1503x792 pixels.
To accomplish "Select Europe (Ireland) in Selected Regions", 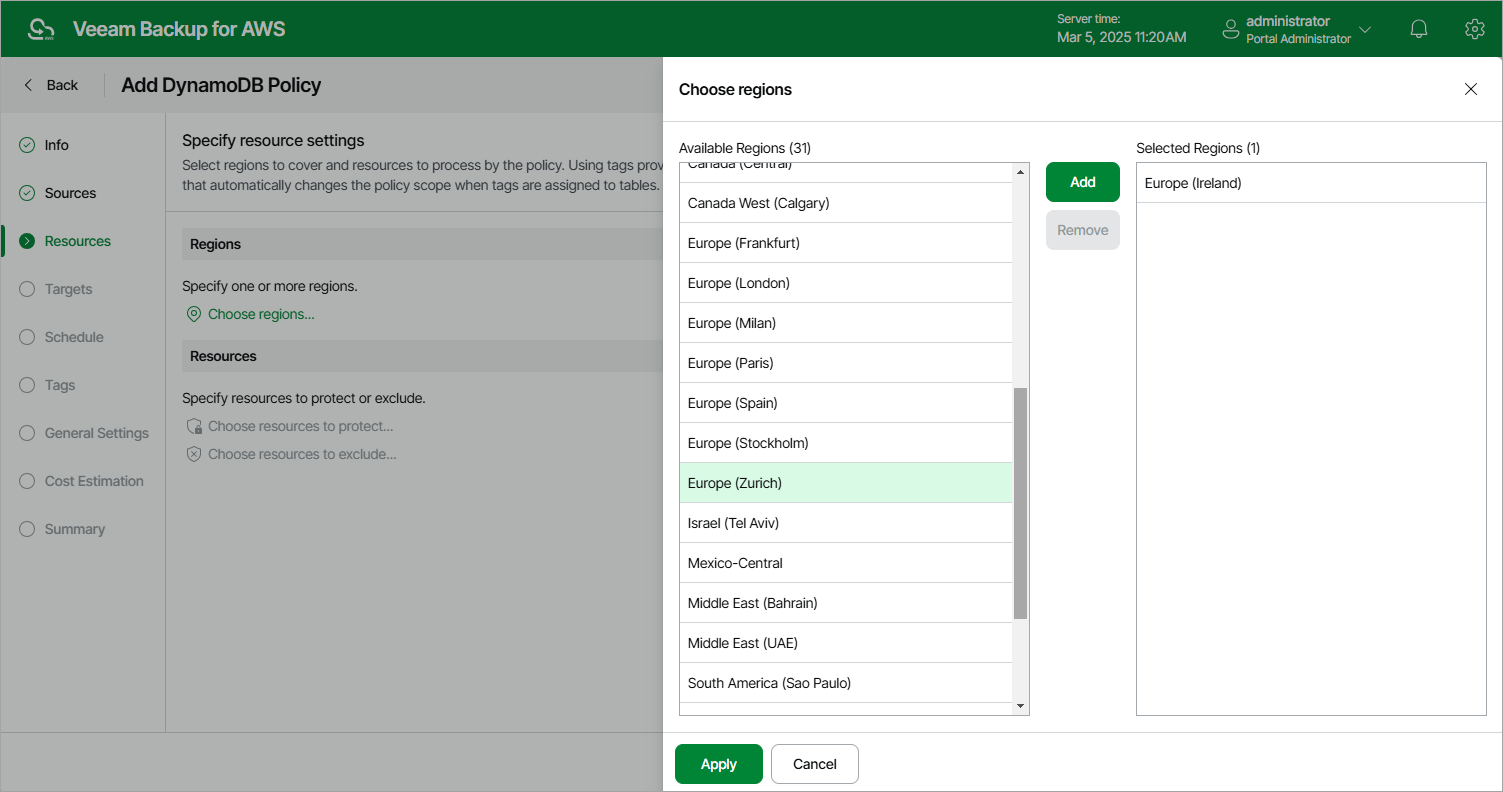I will coord(1193,183).
